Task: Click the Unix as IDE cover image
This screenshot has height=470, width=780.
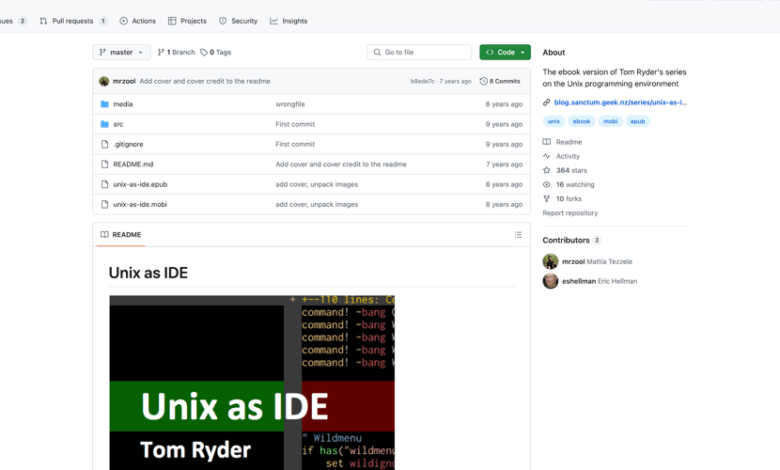Action: (x=252, y=382)
